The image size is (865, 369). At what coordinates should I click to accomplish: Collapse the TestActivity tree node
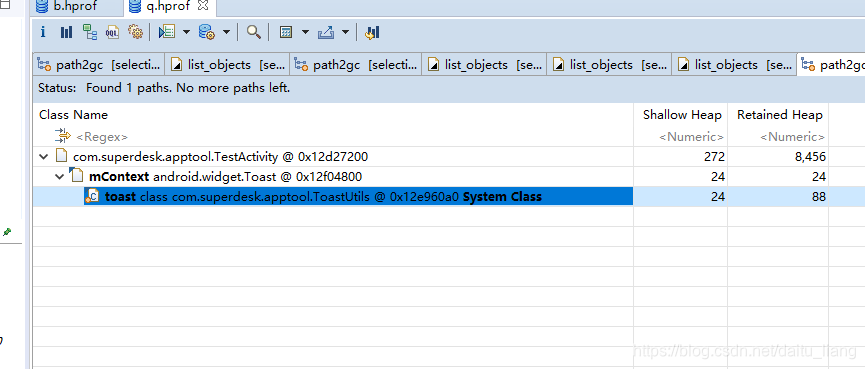point(43,157)
